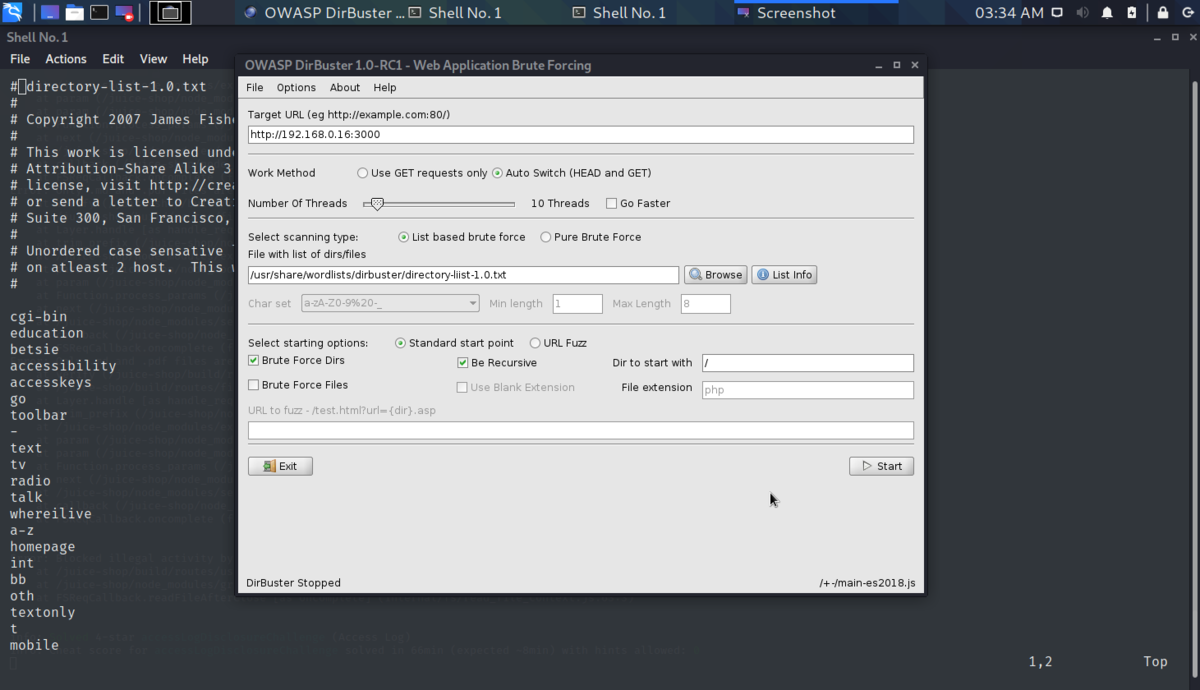
Task: Click the List Info button
Action: tap(784, 275)
